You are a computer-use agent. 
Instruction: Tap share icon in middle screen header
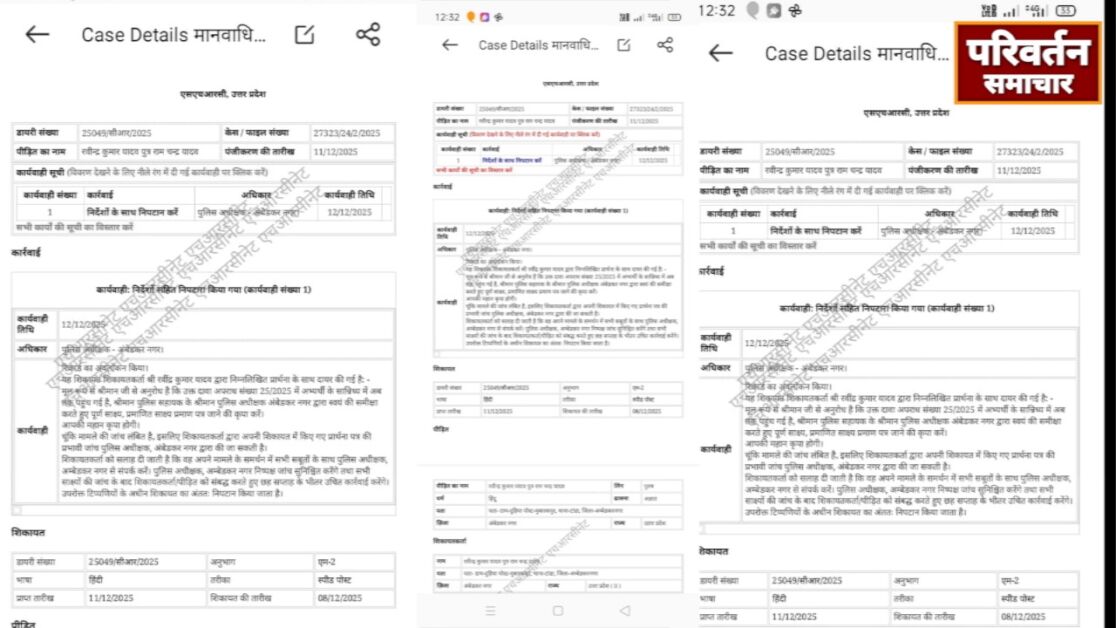[x=665, y=45]
